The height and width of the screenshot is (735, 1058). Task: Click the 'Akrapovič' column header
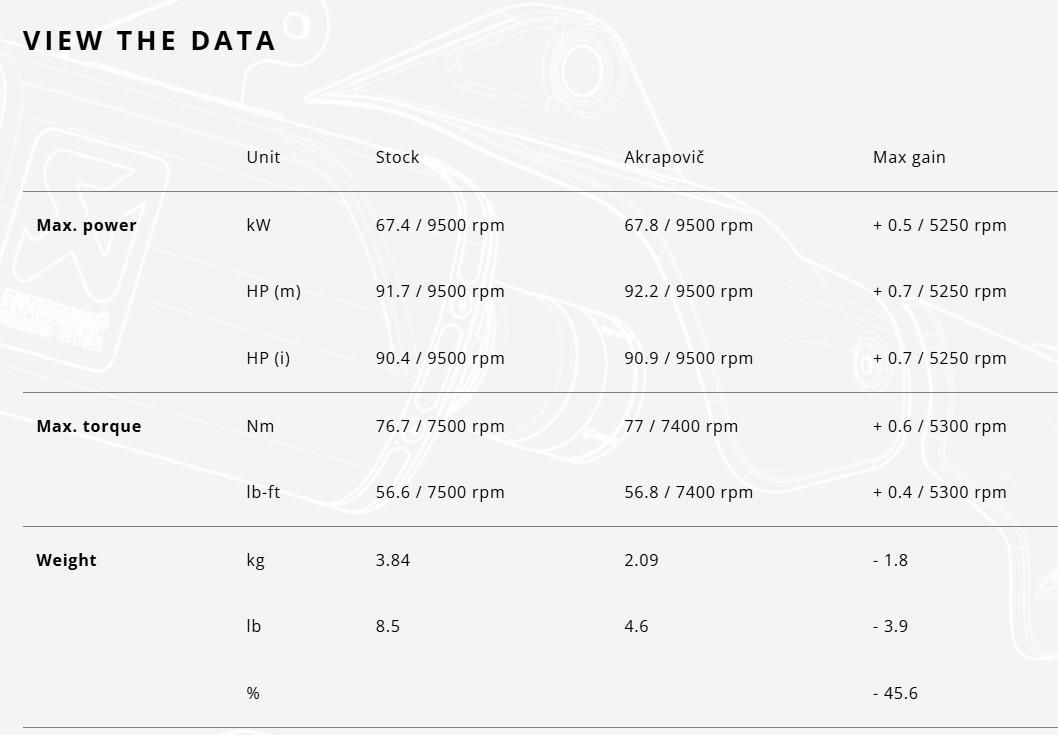pyautogui.click(x=664, y=157)
